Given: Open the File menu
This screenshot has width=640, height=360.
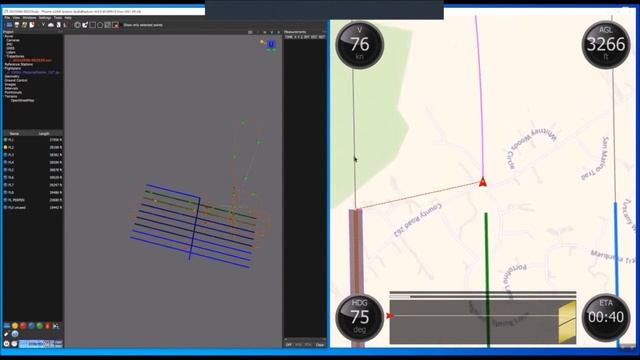Looking at the screenshot, I should pos(7,18).
